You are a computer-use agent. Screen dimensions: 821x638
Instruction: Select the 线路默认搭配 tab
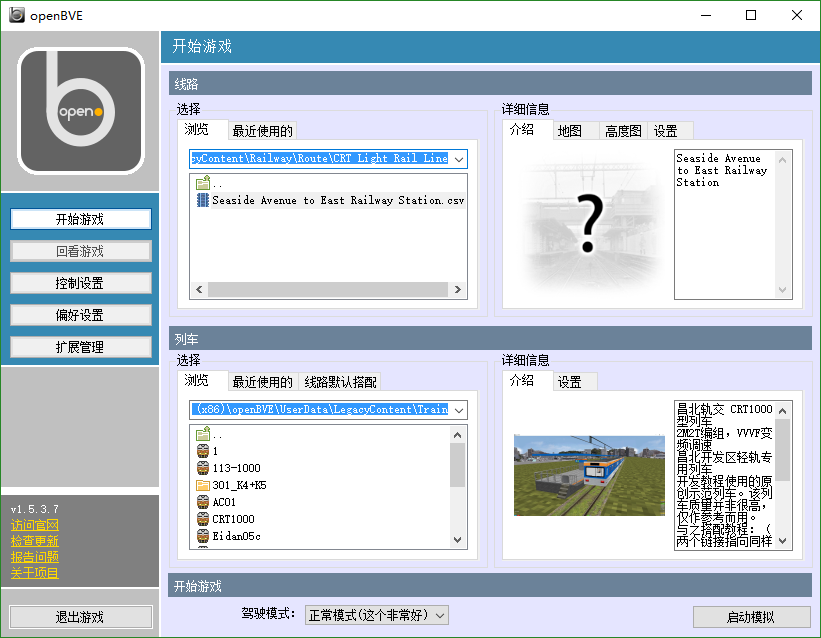point(341,382)
